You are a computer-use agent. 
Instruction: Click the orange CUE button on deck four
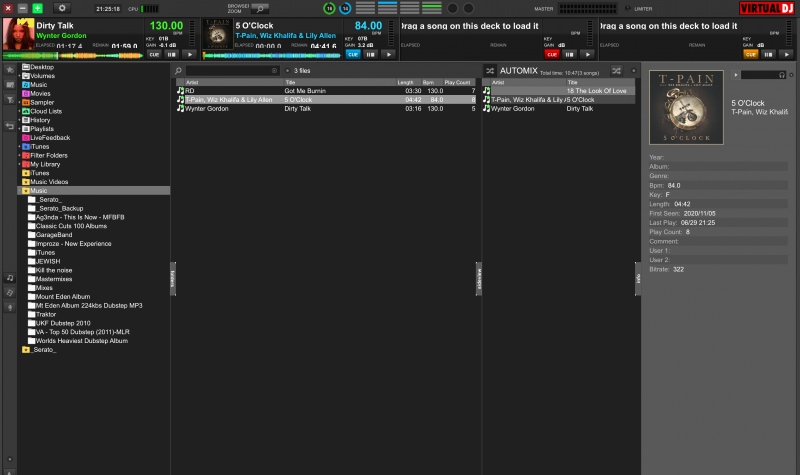(x=751, y=54)
